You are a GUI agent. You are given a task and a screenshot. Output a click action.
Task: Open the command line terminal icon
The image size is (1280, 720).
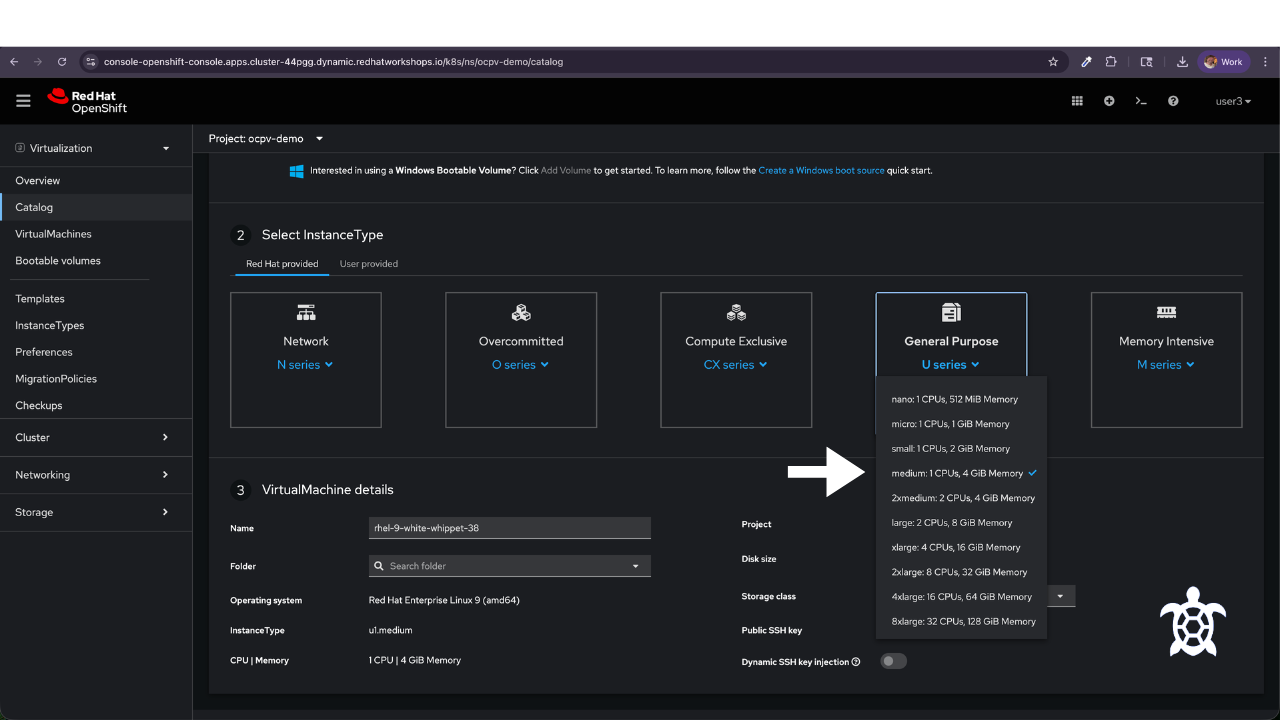(x=1141, y=101)
